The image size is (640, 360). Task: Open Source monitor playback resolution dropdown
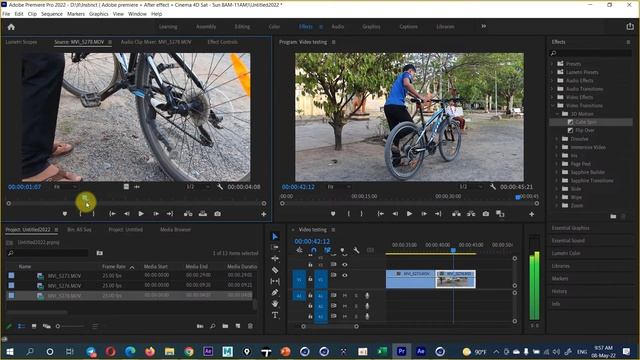(198, 187)
